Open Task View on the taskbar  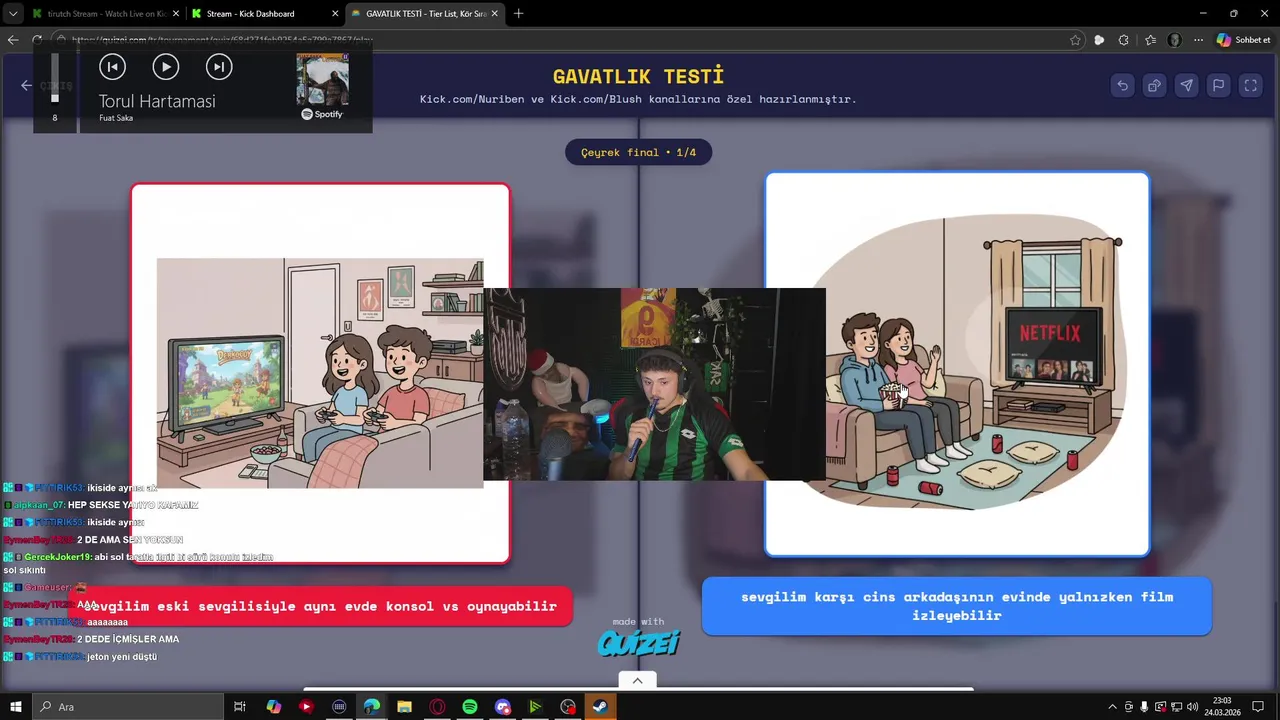[x=240, y=707]
